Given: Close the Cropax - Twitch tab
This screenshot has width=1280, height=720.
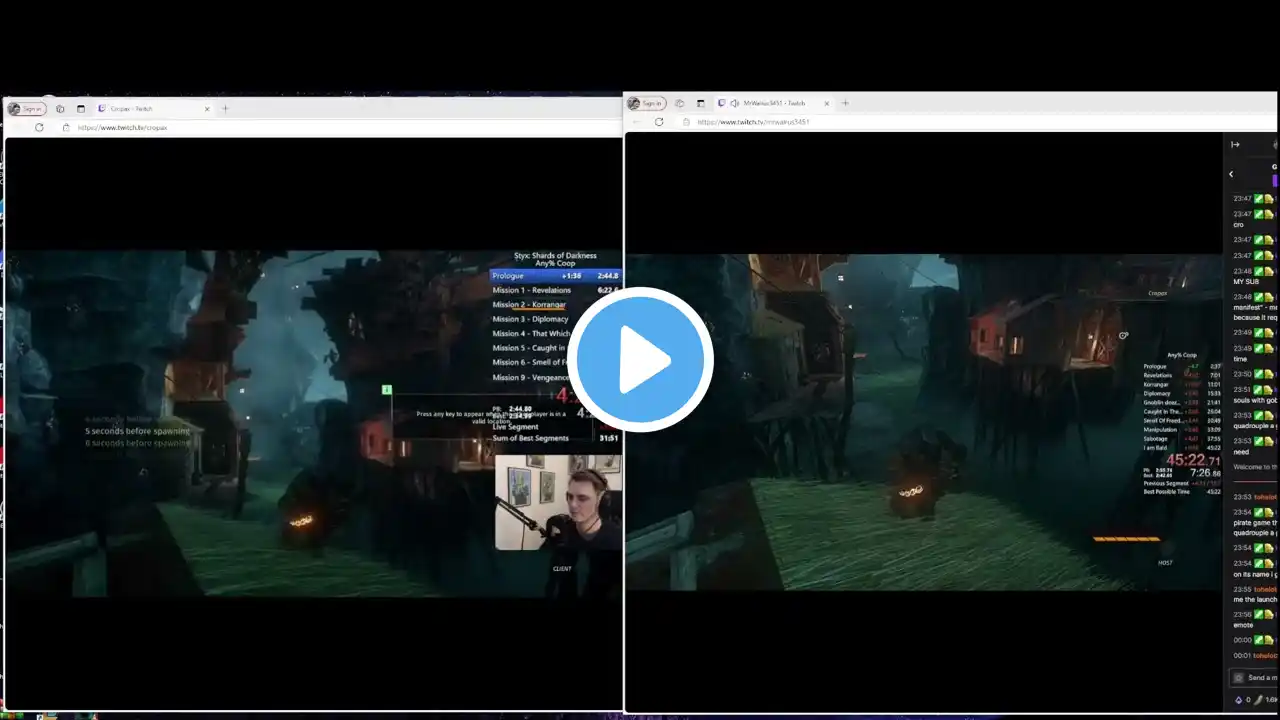Looking at the screenshot, I should coord(207,109).
